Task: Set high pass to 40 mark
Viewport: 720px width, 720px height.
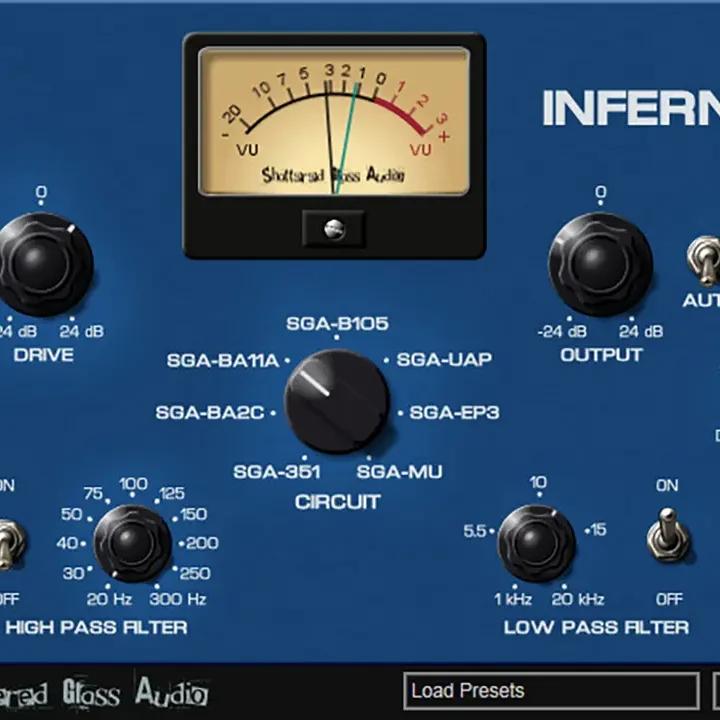Action: (68, 543)
